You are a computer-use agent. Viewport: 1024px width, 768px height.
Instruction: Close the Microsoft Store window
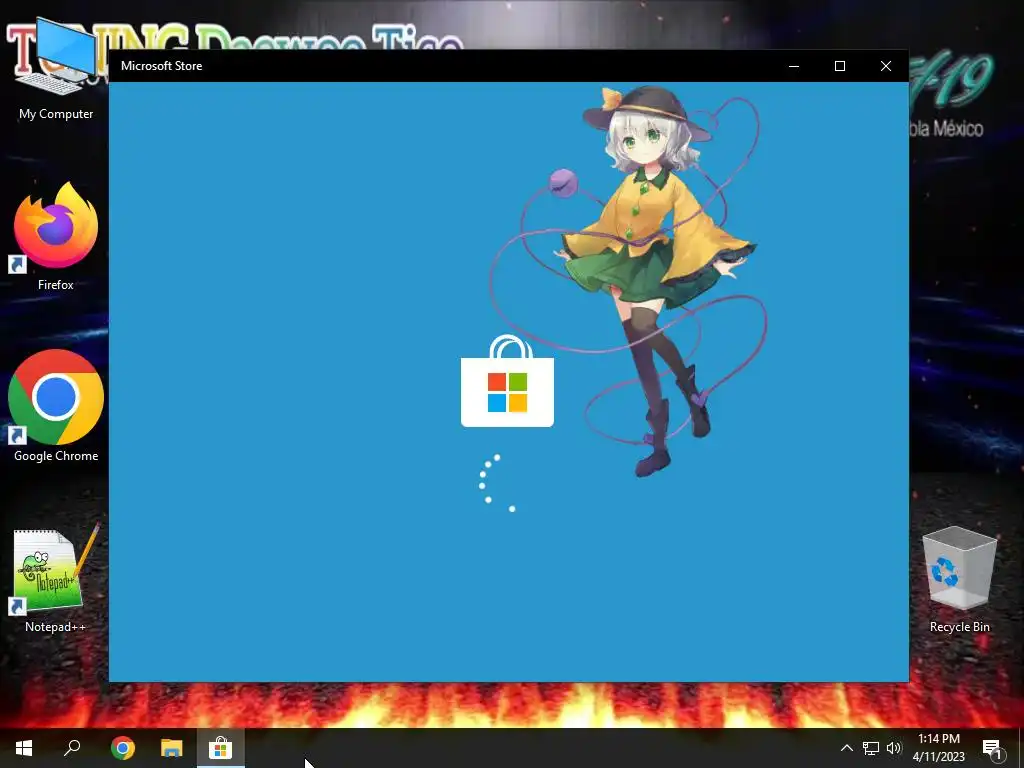coord(886,66)
